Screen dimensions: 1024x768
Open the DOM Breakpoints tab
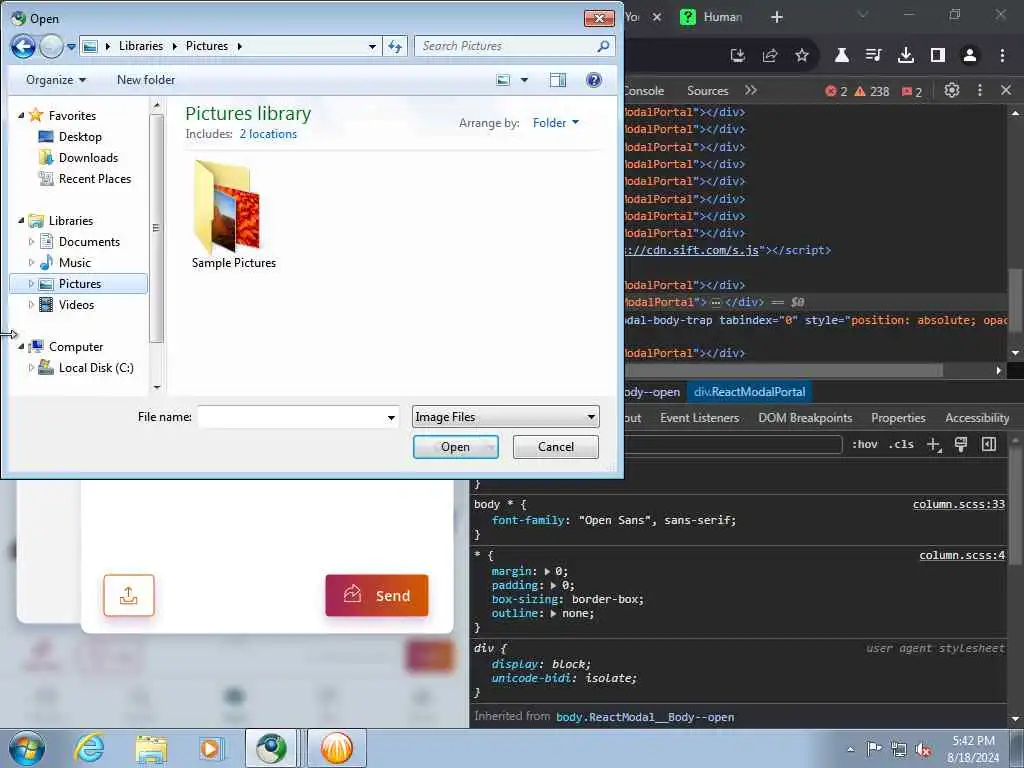[805, 418]
